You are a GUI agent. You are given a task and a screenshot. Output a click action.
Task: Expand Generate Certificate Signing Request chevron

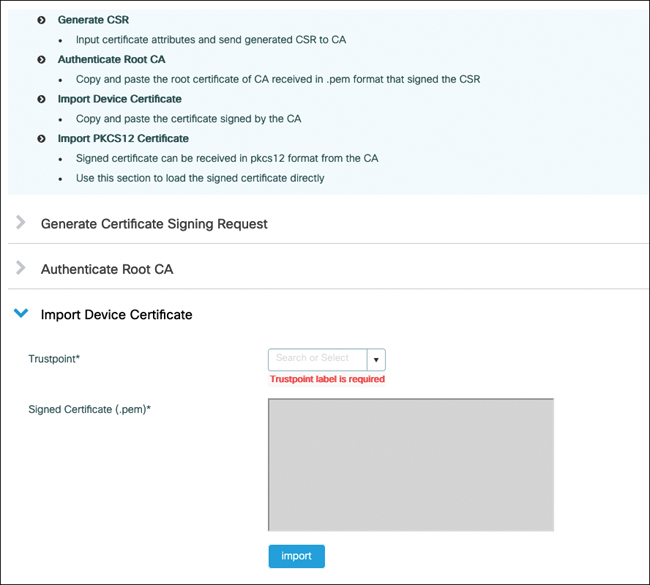pos(21,223)
